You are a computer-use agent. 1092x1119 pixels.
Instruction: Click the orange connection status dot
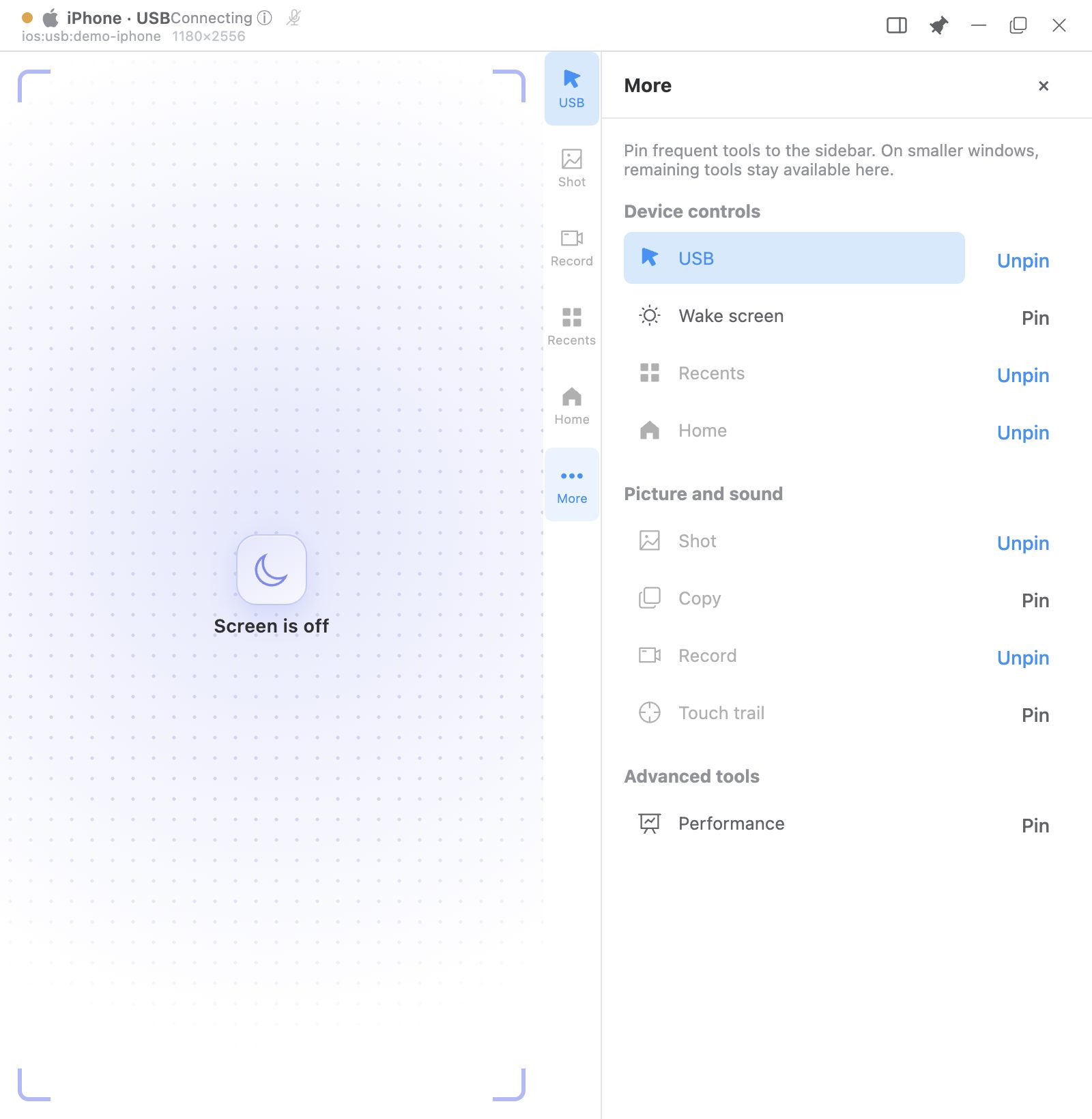pyautogui.click(x=27, y=18)
